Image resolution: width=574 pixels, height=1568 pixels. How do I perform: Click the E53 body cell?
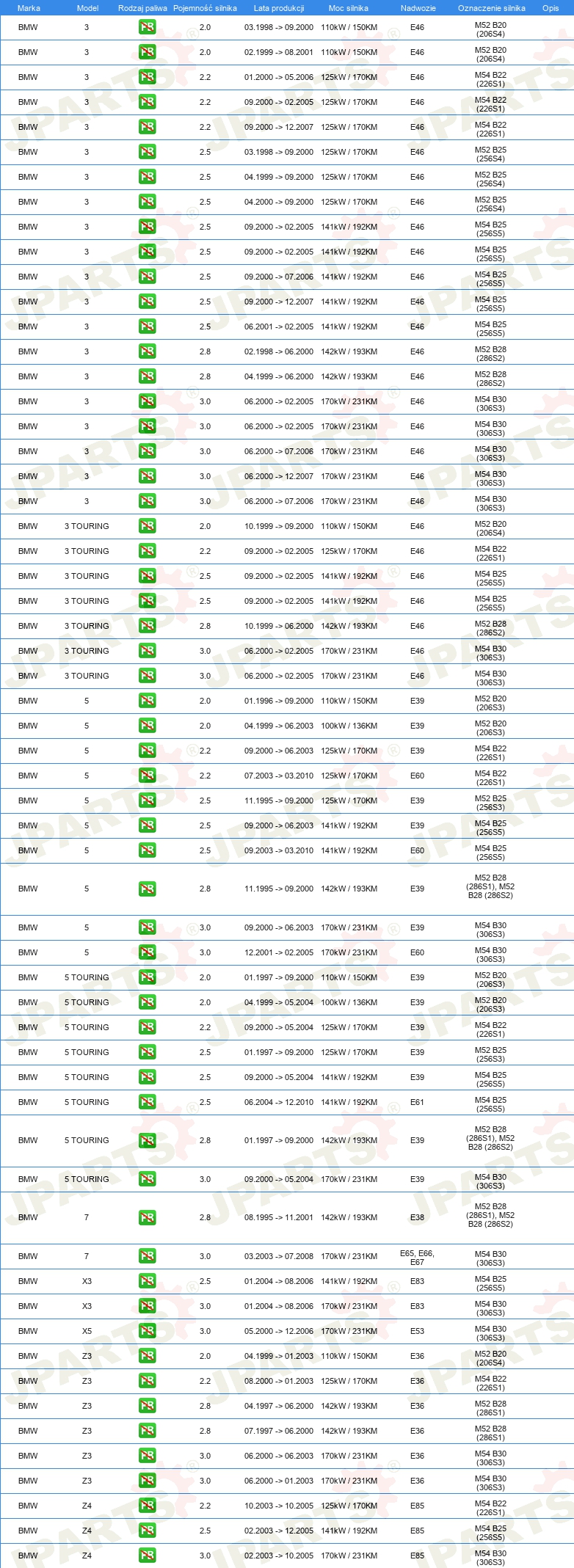coord(418,1331)
